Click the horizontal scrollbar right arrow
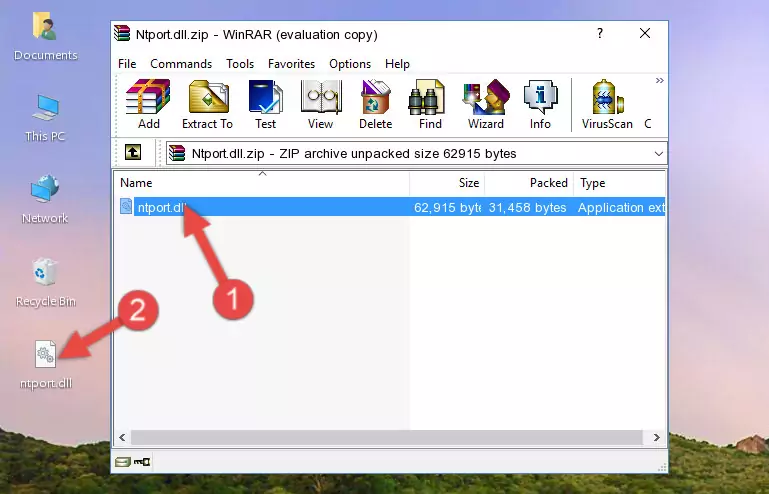 [656, 437]
